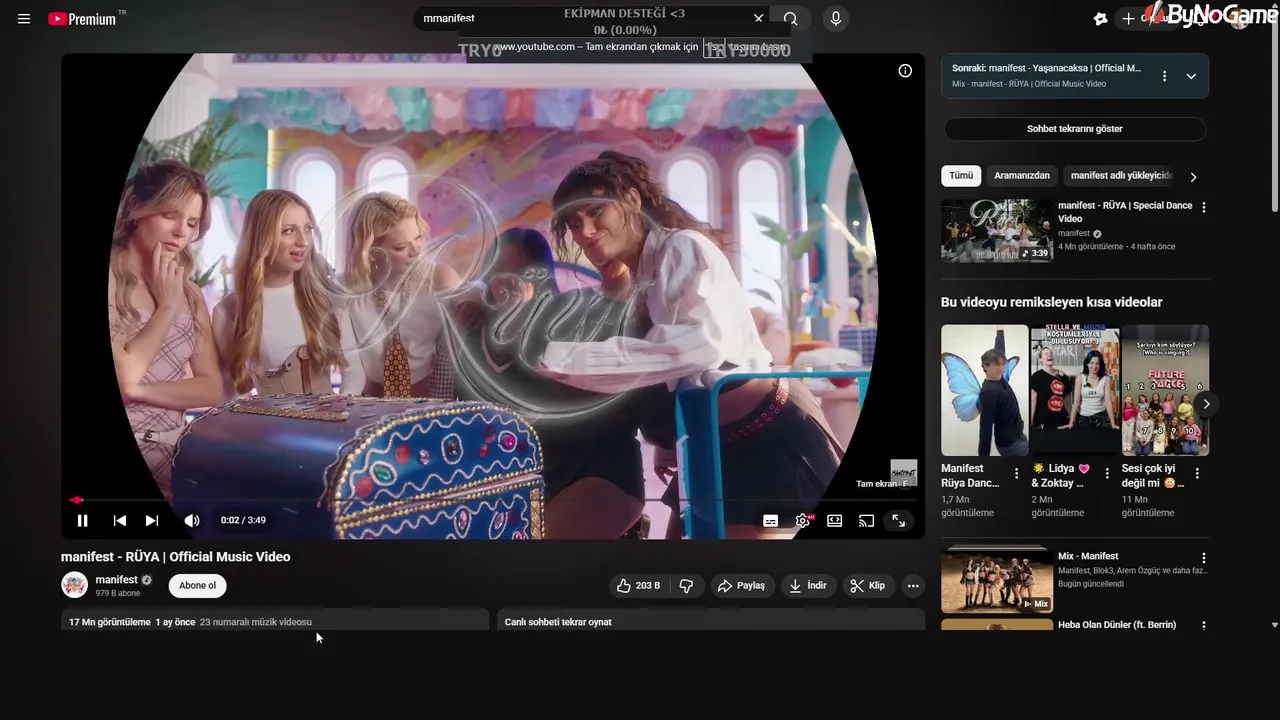Mute the video volume
1280x720 pixels.
point(192,520)
